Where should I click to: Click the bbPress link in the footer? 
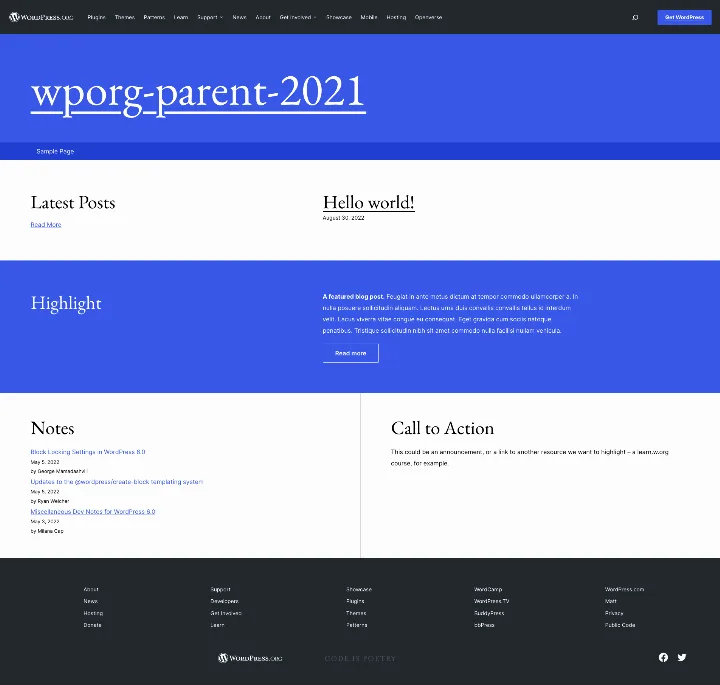point(484,625)
